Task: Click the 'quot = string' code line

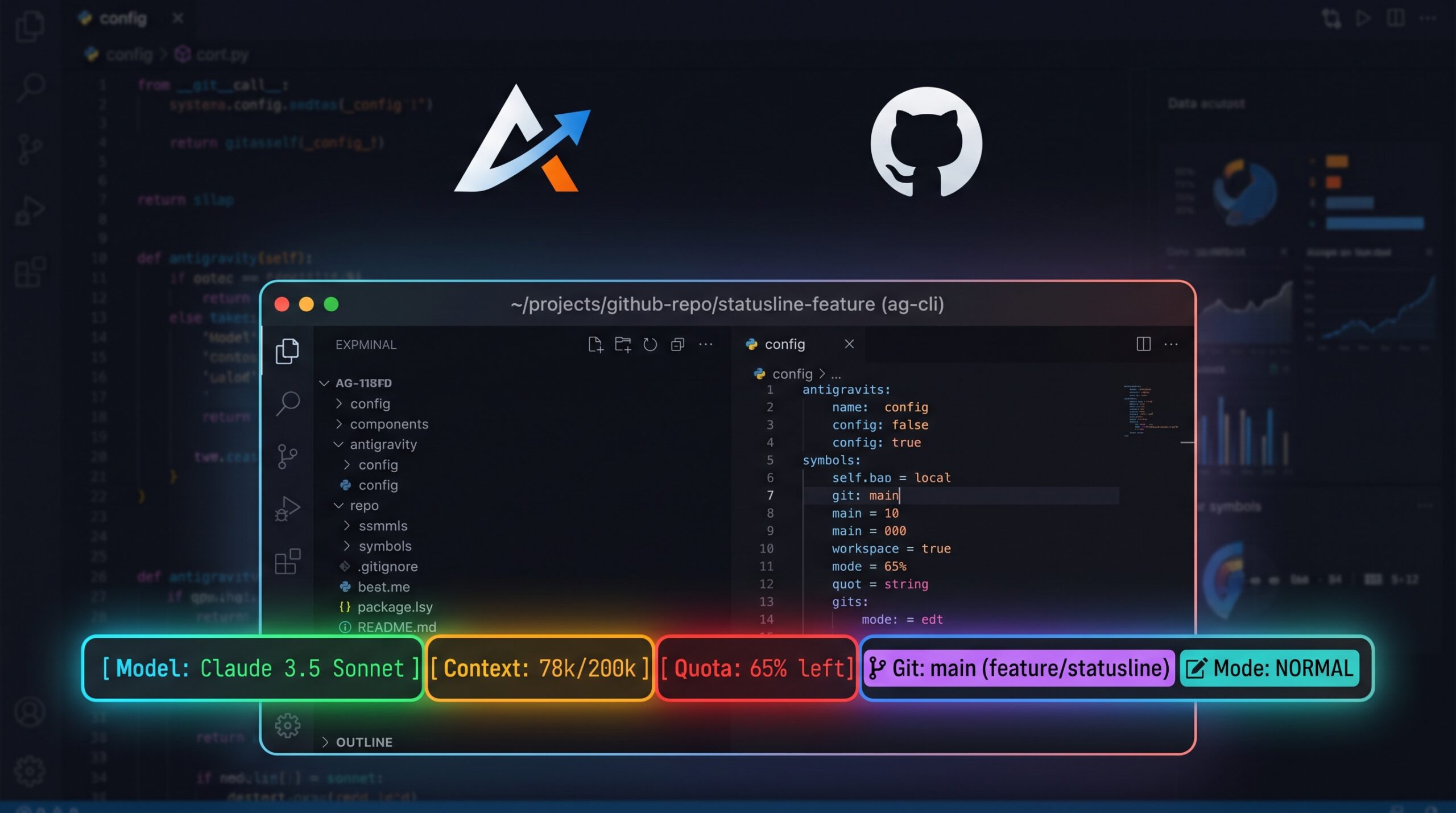Action: 880,584
